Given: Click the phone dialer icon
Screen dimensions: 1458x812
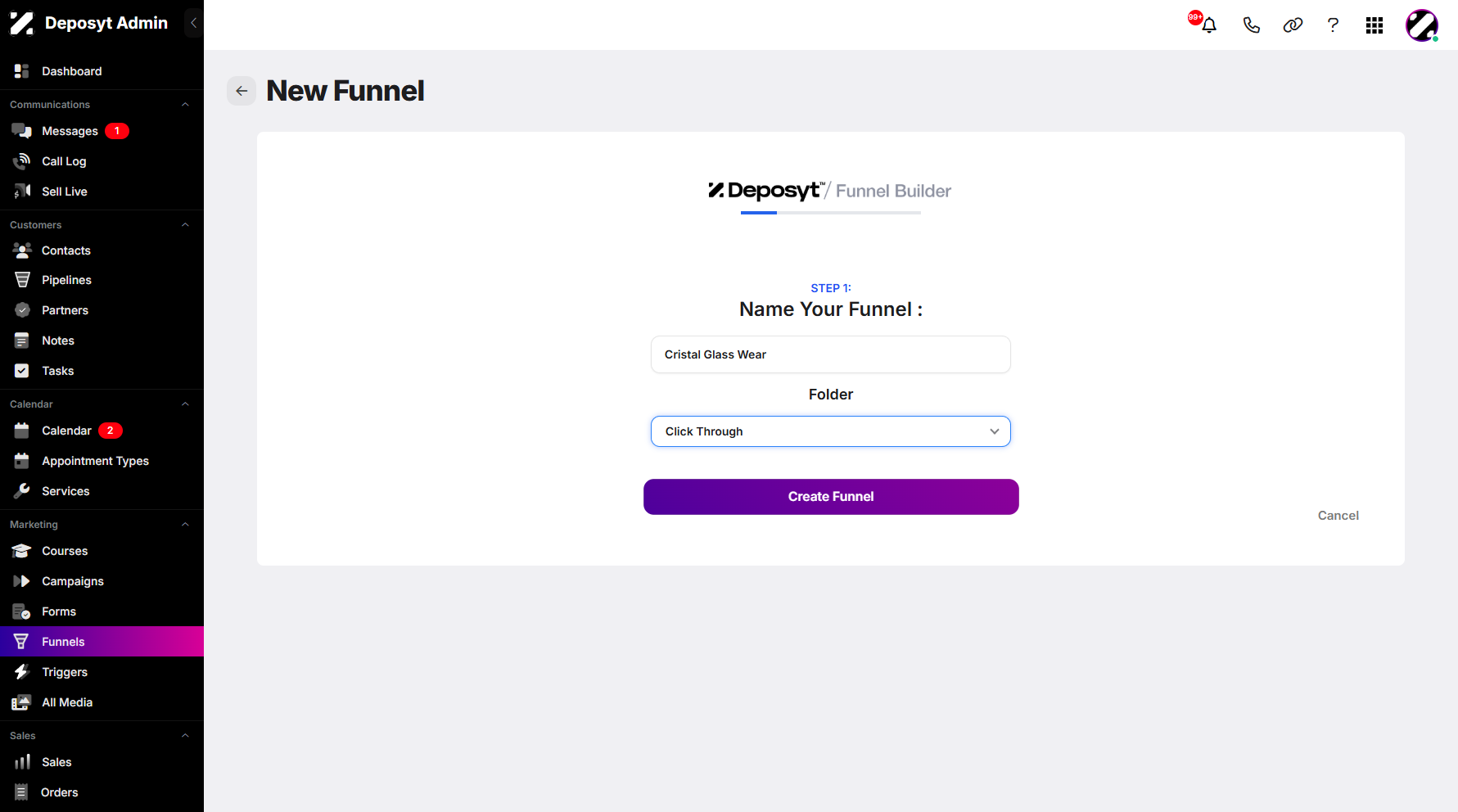Looking at the screenshot, I should 1251,25.
